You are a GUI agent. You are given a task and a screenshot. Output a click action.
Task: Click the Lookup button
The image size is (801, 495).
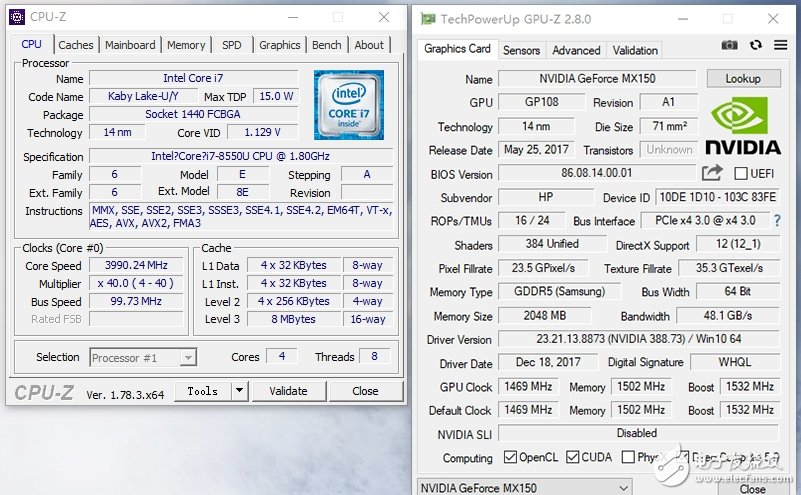[x=743, y=79]
